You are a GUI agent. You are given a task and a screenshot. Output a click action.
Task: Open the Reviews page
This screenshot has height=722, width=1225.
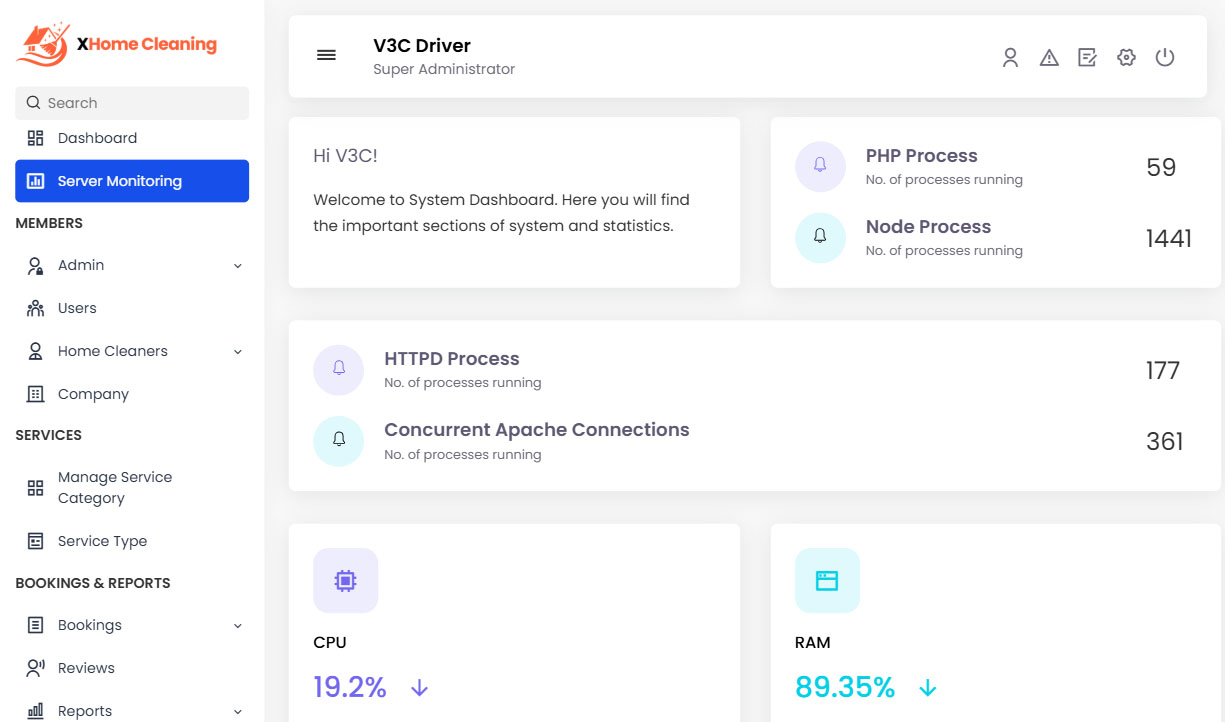tap(87, 667)
